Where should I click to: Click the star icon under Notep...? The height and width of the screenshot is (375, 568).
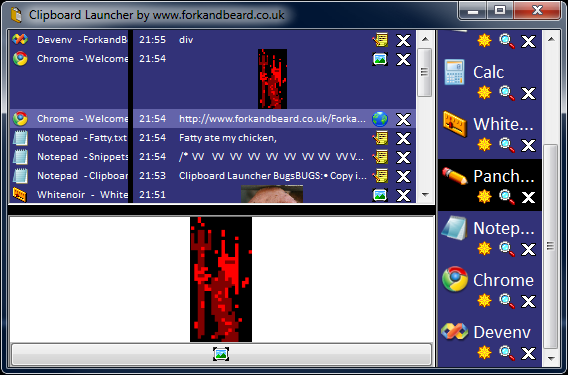click(x=484, y=249)
